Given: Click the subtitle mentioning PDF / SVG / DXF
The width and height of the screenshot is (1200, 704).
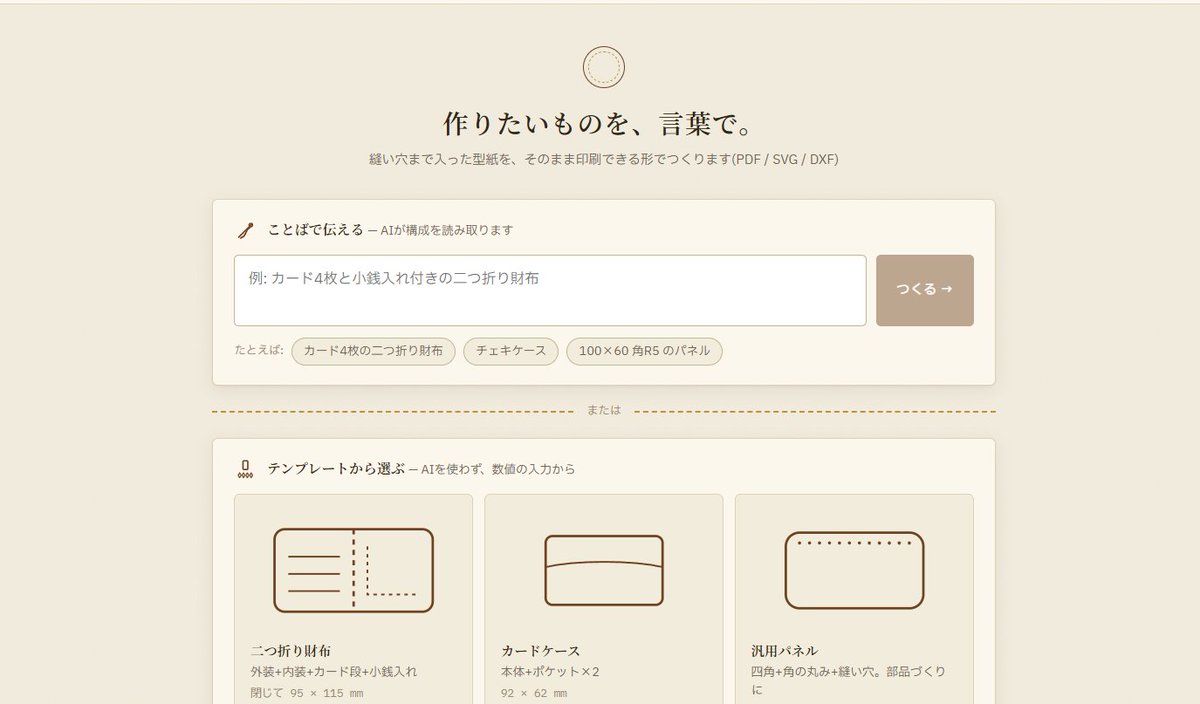Looking at the screenshot, I should pos(603,160).
